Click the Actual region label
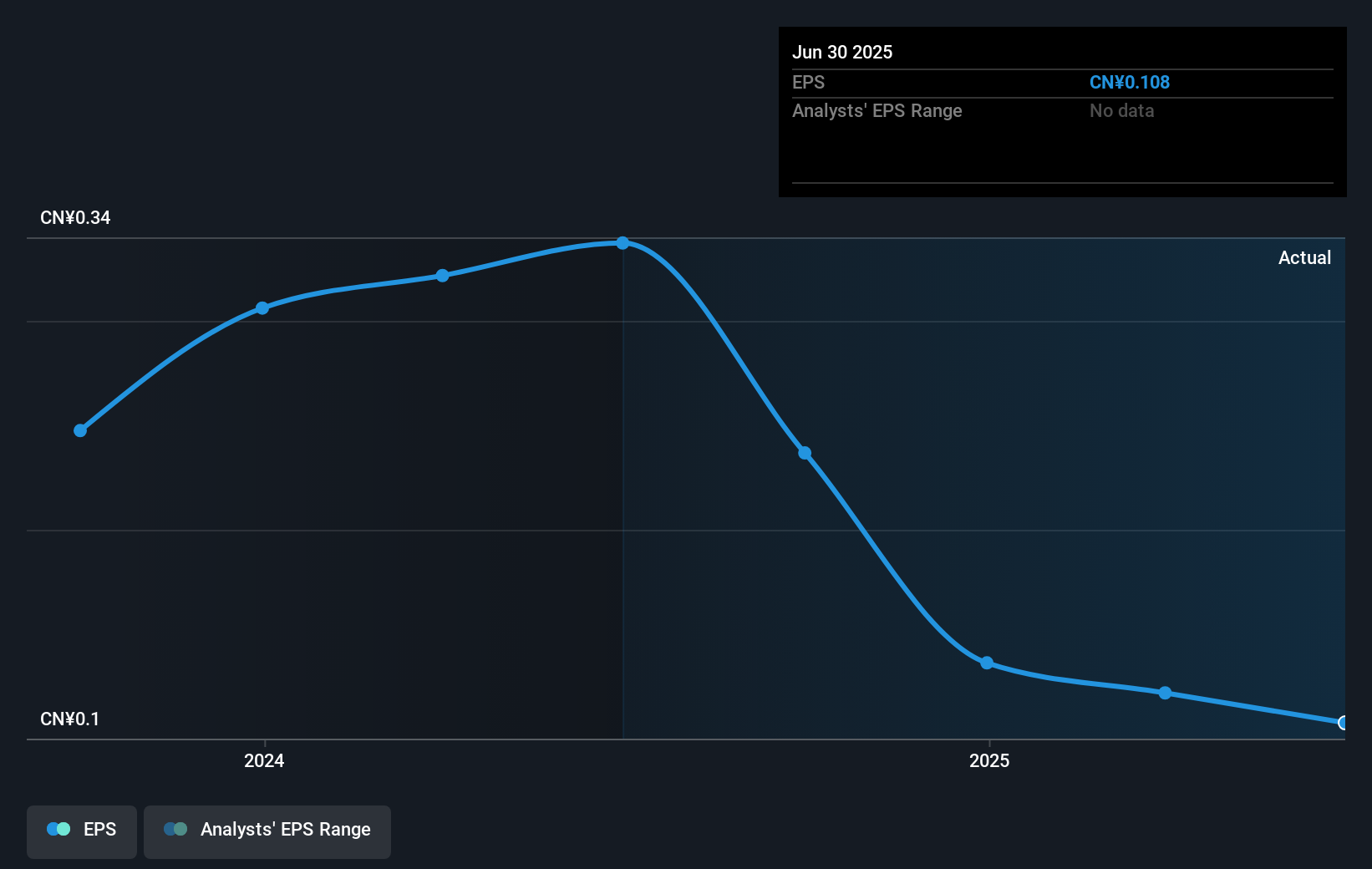The image size is (1372, 869). click(1304, 257)
